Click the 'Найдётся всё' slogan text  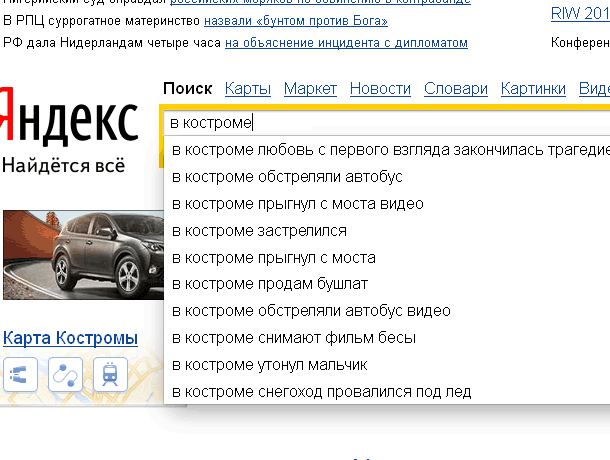(63, 166)
